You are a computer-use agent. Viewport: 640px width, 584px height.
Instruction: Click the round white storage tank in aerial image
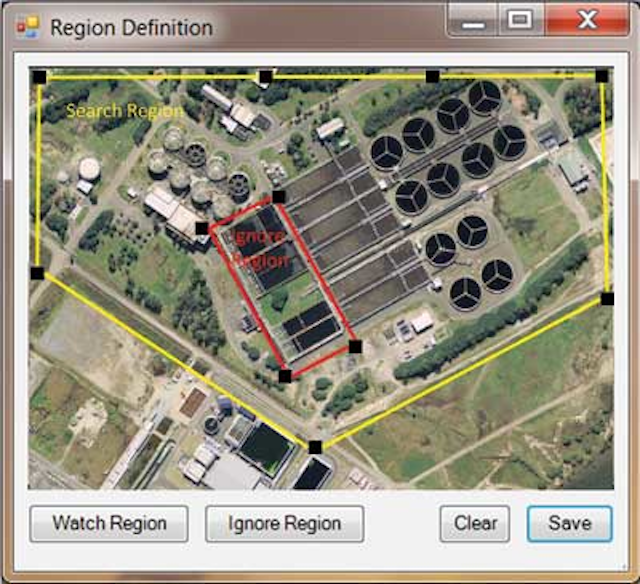(89, 169)
